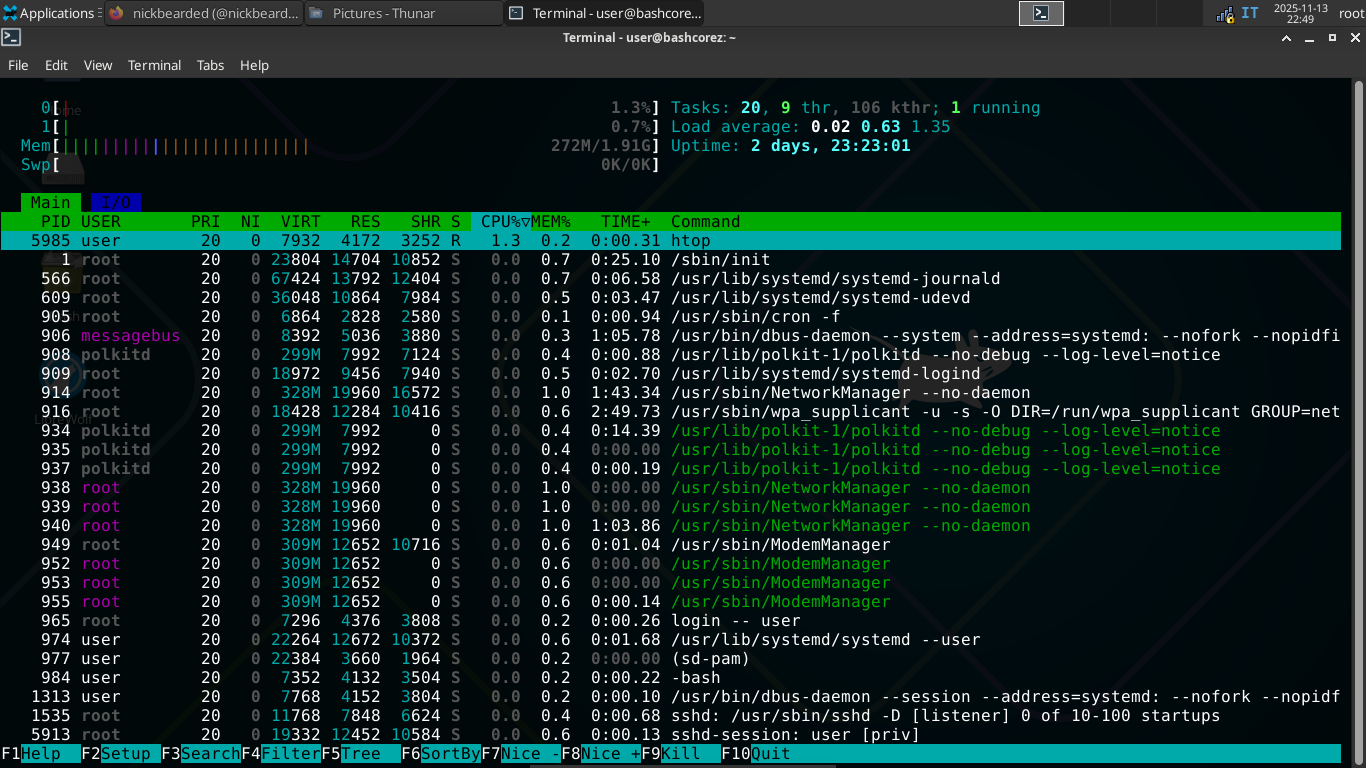
Task: Open the Terminal menu in the menu bar
Action: tap(154, 65)
